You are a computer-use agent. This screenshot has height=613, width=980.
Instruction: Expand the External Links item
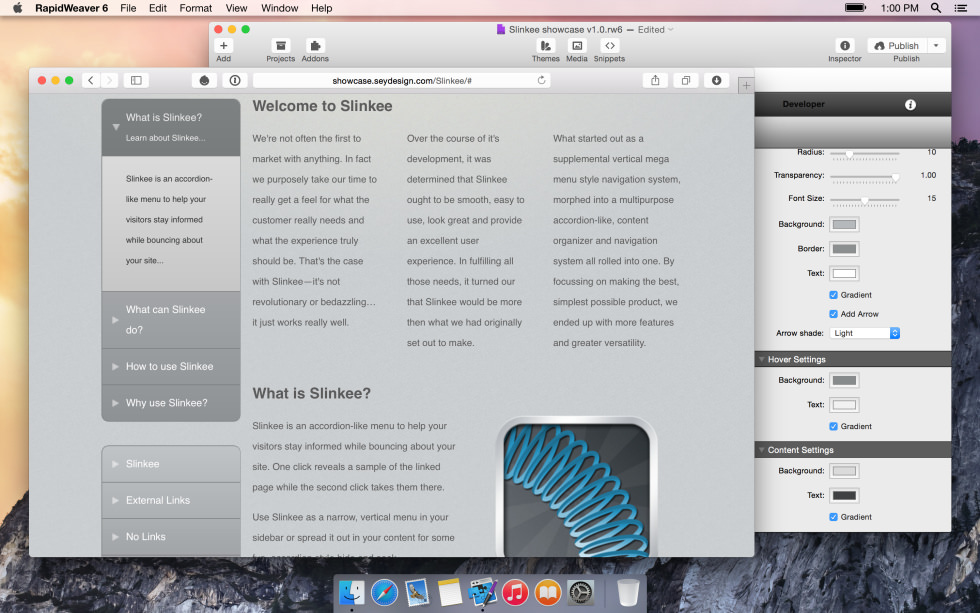(x=171, y=501)
